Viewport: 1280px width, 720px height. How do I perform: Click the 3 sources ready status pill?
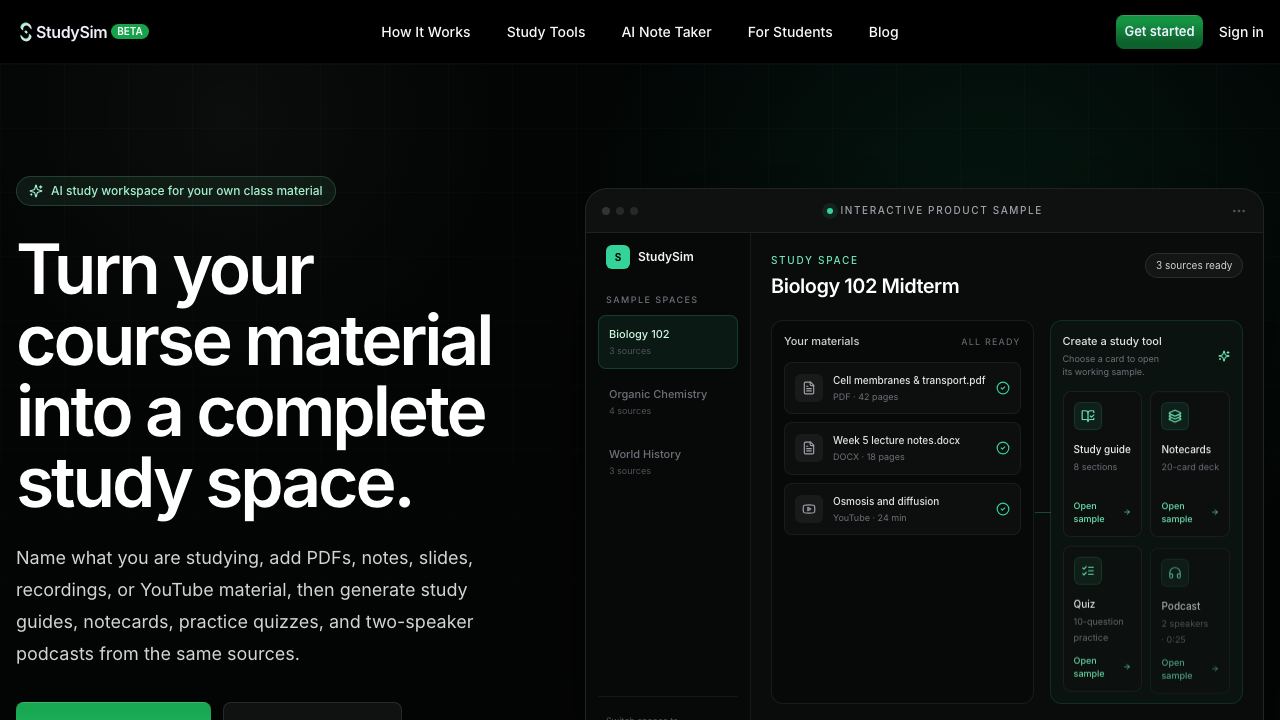[1194, 265]
